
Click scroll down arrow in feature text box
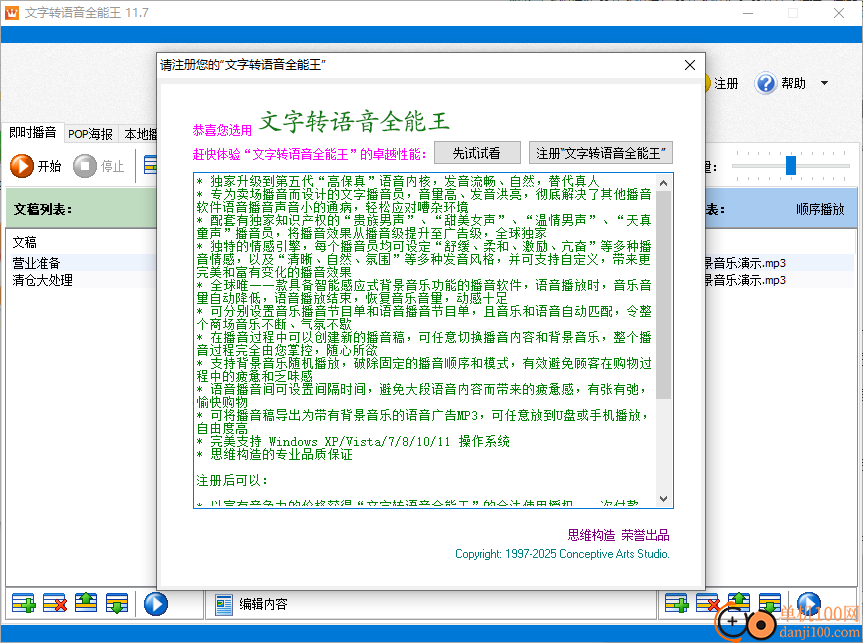pyautogui.click(x=663, y=499)
